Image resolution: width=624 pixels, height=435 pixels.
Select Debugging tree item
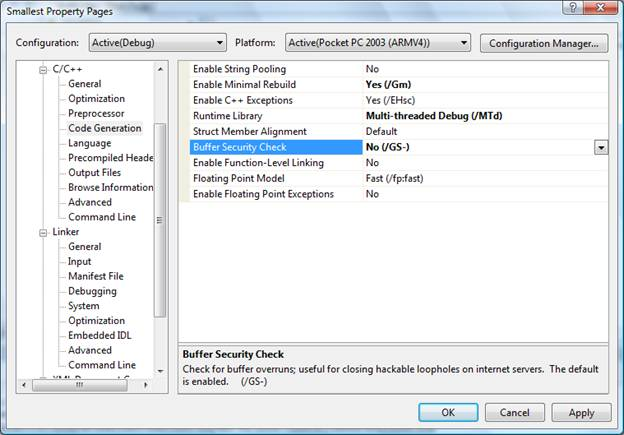pyautogui.click(x=92, y=291)
